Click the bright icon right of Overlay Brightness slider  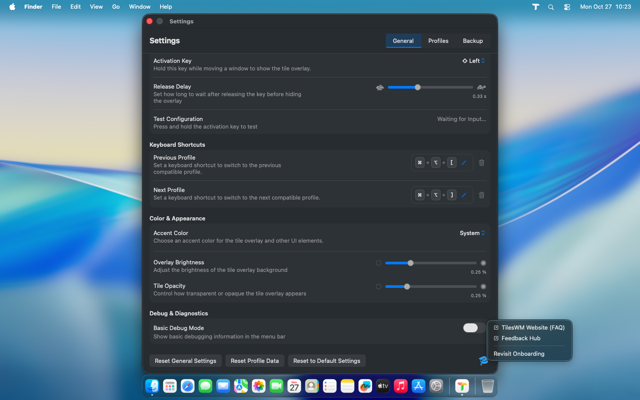[x=483, y=263]
